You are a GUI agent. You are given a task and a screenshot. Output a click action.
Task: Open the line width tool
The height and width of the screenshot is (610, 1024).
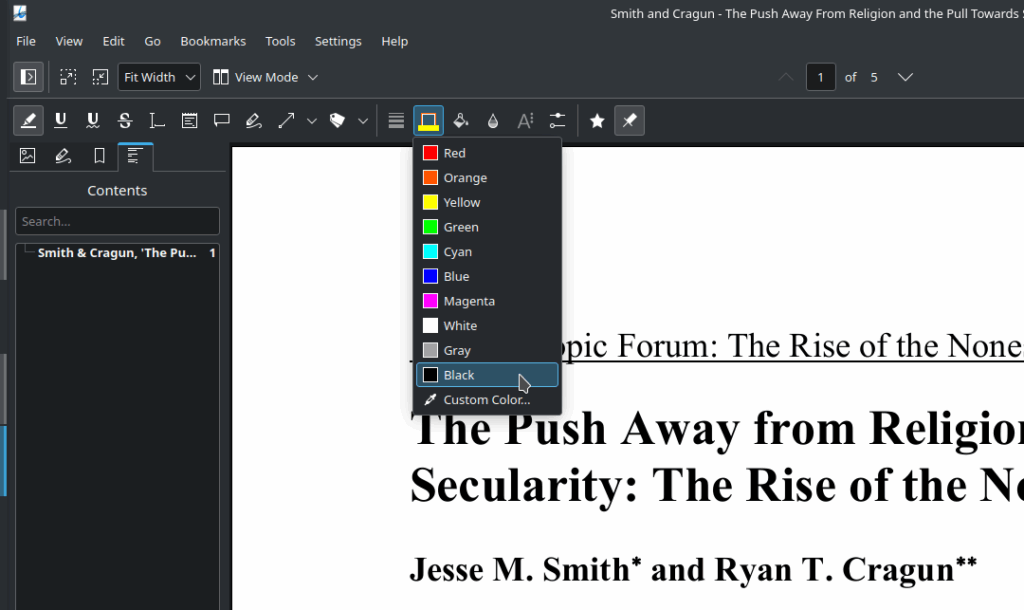pos(396,121)
